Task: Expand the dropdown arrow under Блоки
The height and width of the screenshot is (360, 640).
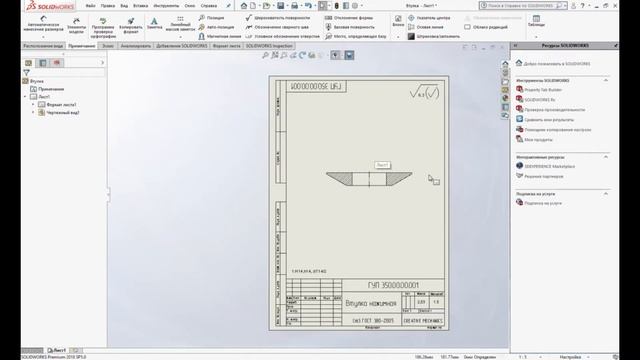Action: click(398, 37)
